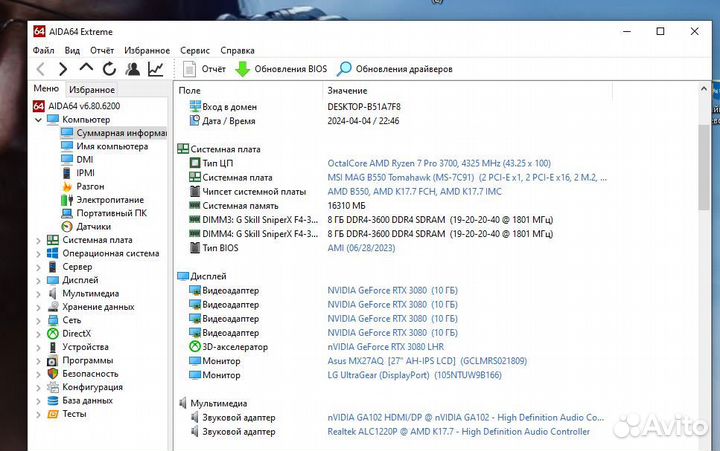Image resolution: width=720 pixels, height=451 pixels.
Task: Click the Отчёт report toolbar button
Action: 204,69
